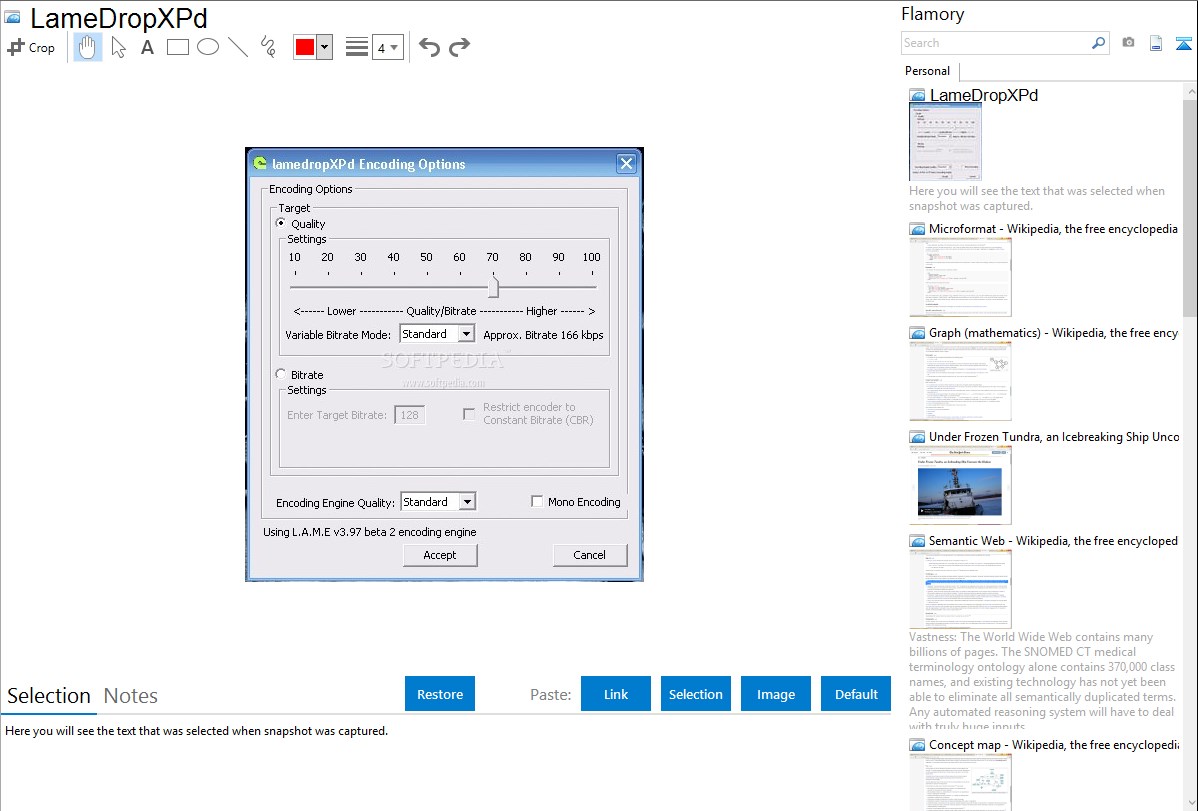Click in the Flamory search field

995,43
